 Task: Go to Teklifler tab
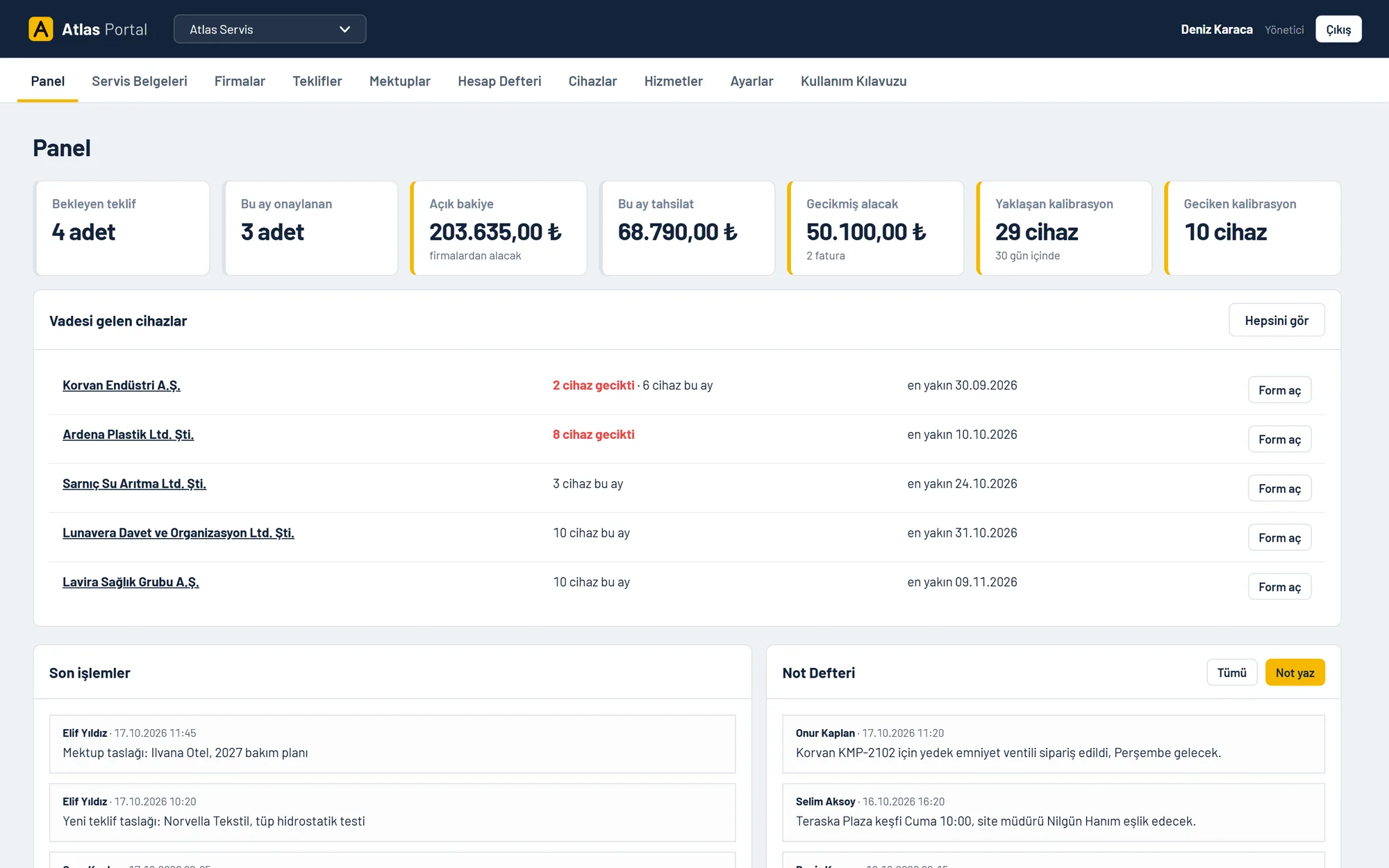(317, 81)
